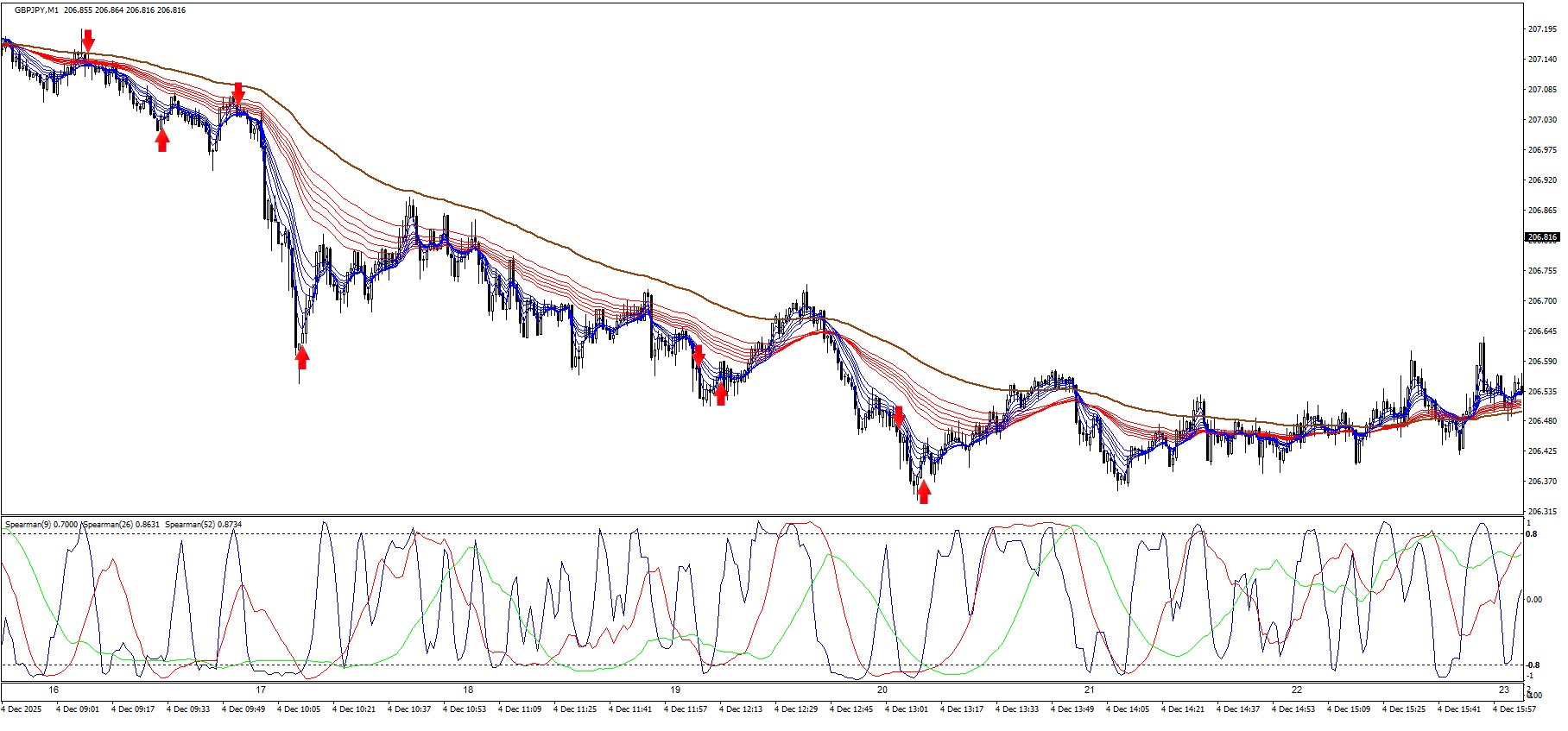Click the lowest red up arrow near 206.370
The image size is (1568, 731).
(x=924, y=492)
